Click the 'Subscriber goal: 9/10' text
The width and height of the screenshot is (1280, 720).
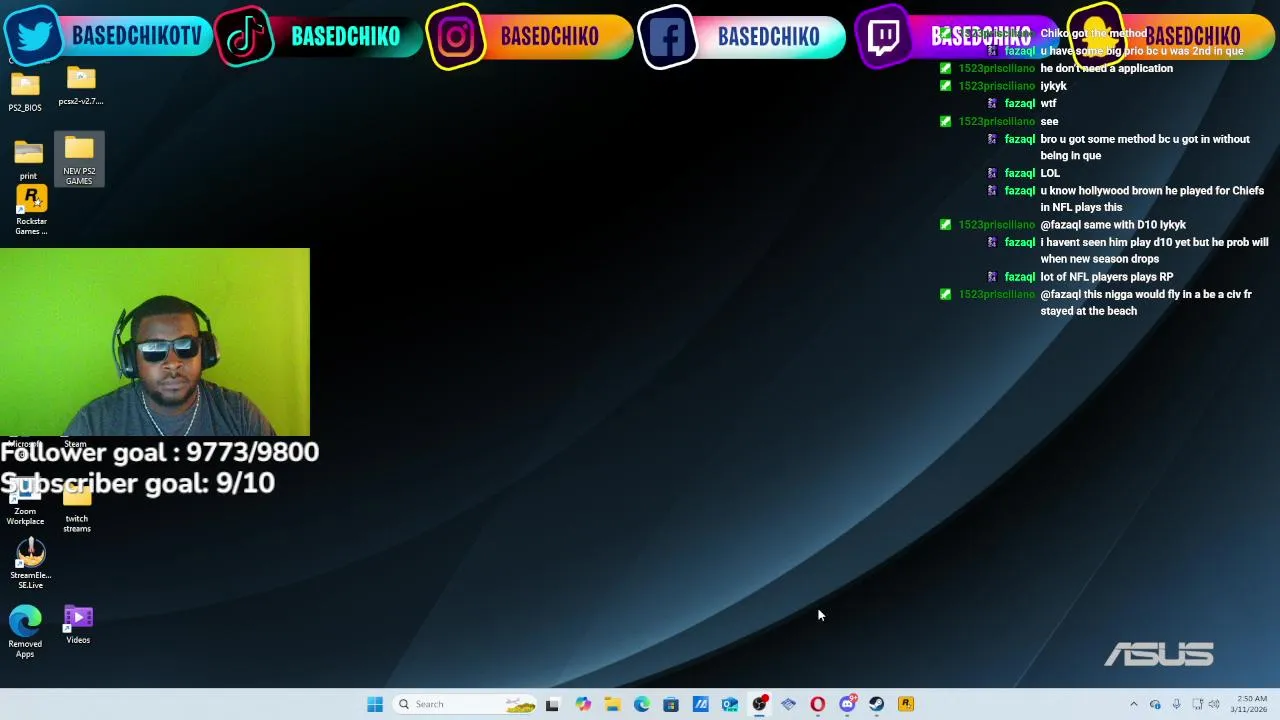(x=137, y=484)
